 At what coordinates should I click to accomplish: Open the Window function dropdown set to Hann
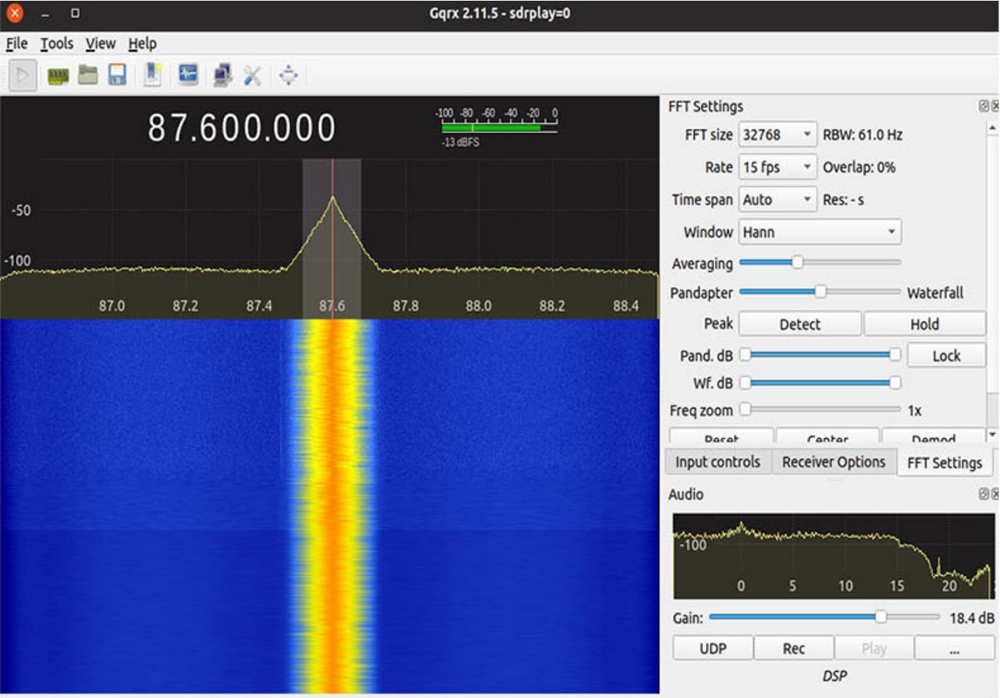pyautogui.click(x=819, y=232)
